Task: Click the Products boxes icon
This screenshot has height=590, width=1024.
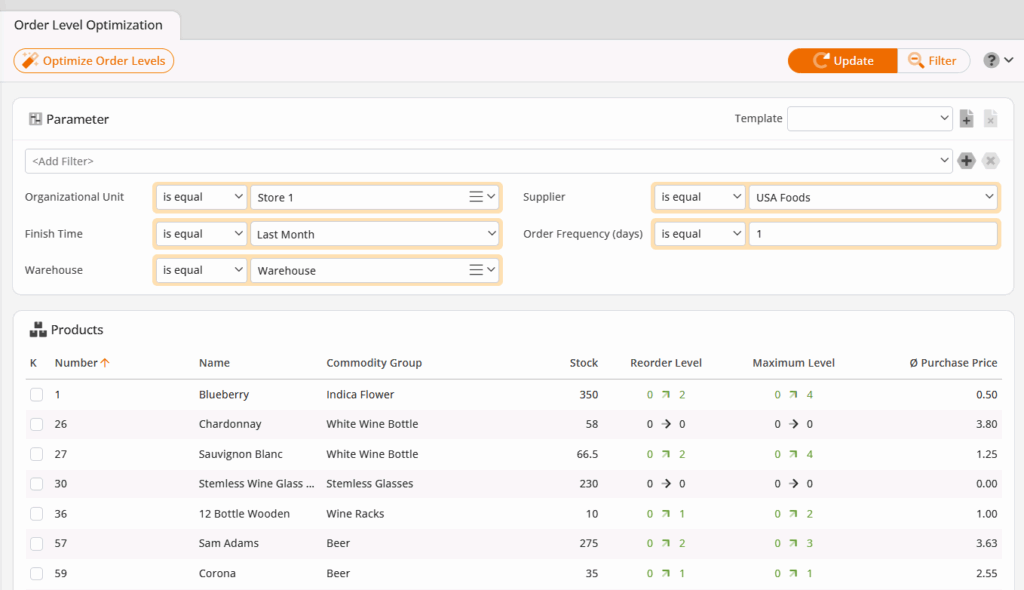Action: 38,329
